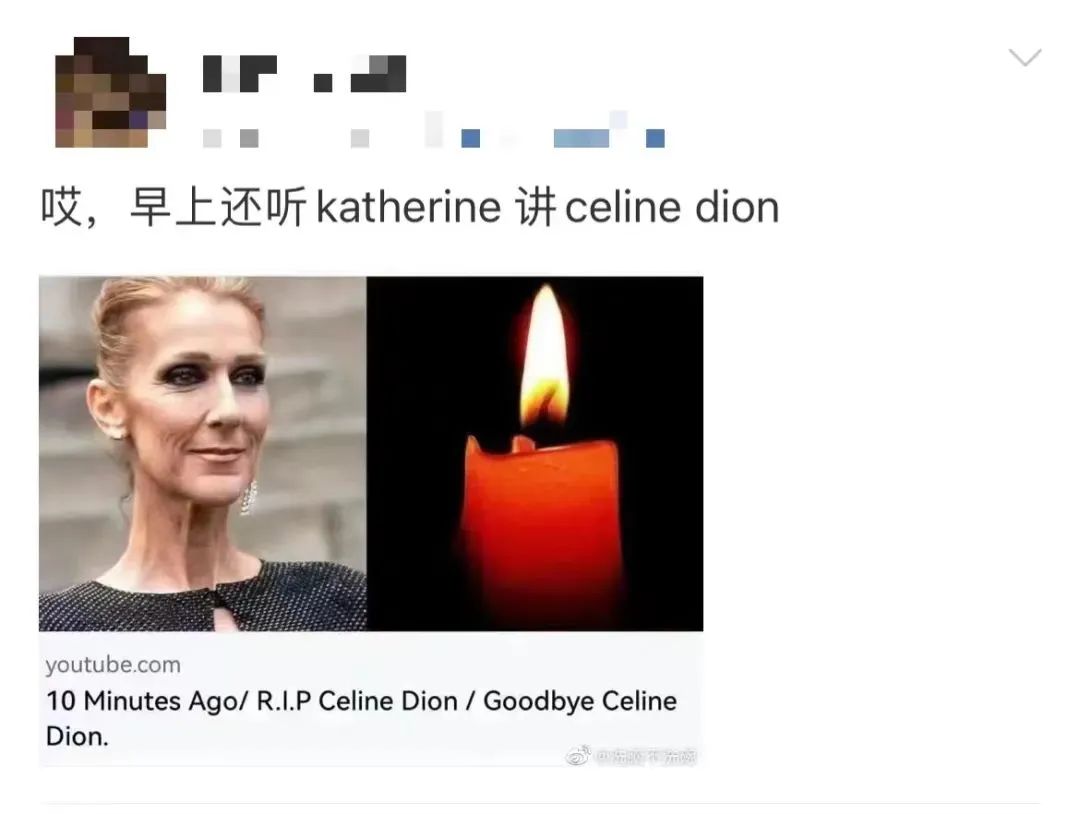Open the youtube.com domain label
This screenshot has width=1080, height=814.
coord(113,665)
